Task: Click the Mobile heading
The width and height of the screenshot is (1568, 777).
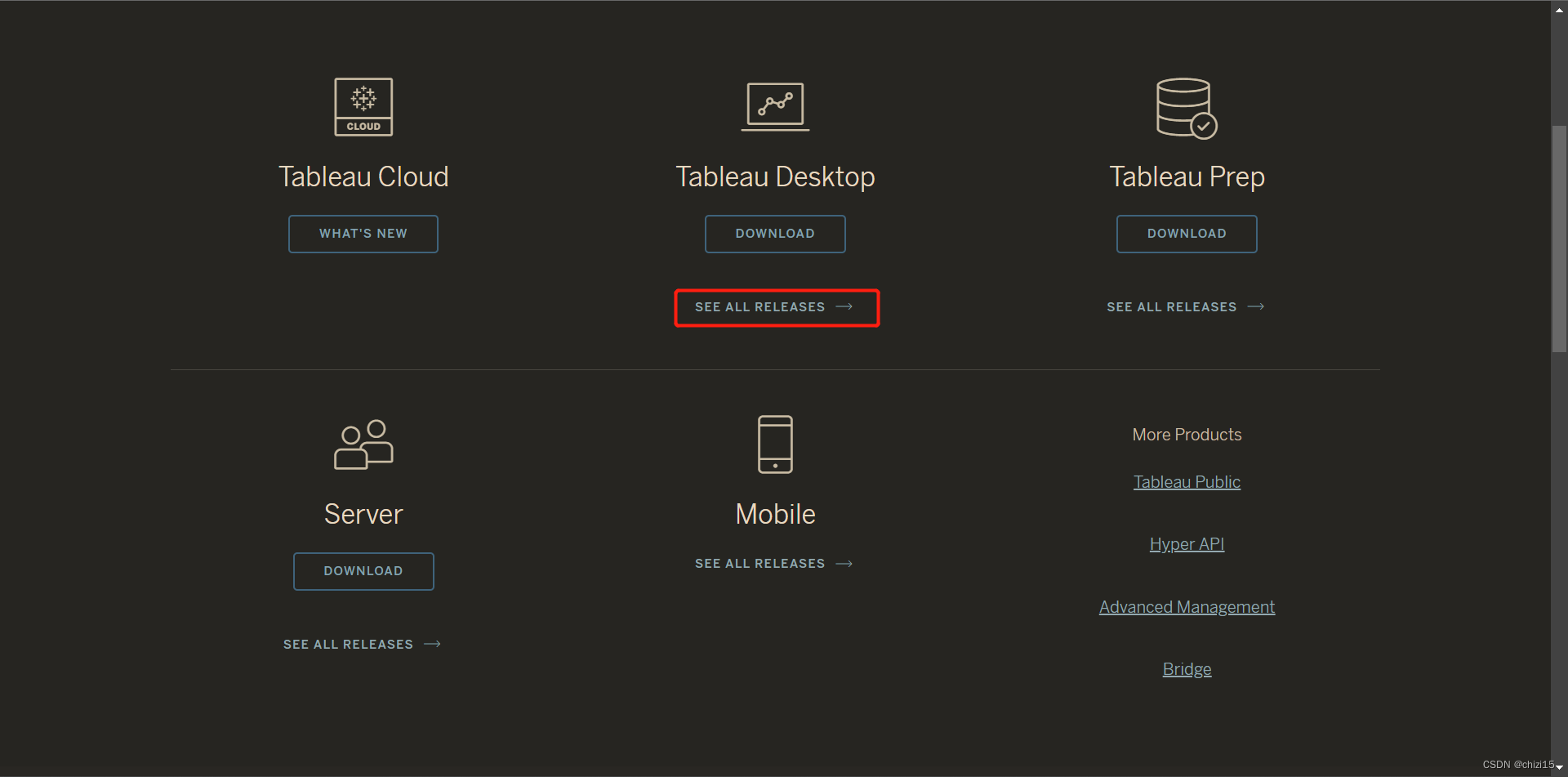Action: tap(775, 514)
